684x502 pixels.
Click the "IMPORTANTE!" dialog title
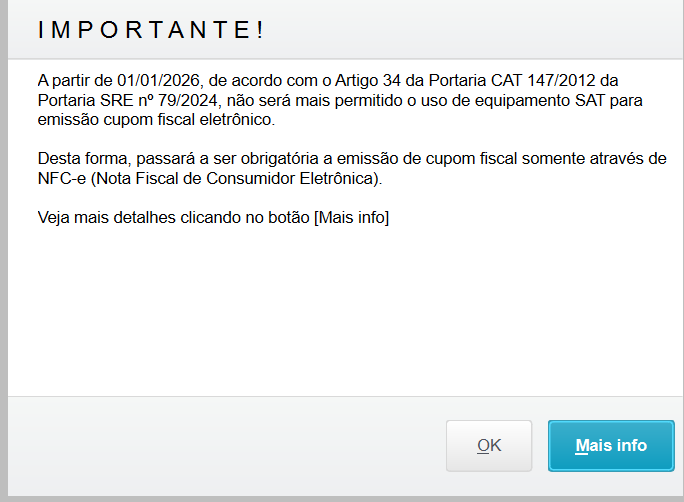[x=151, y=30]
